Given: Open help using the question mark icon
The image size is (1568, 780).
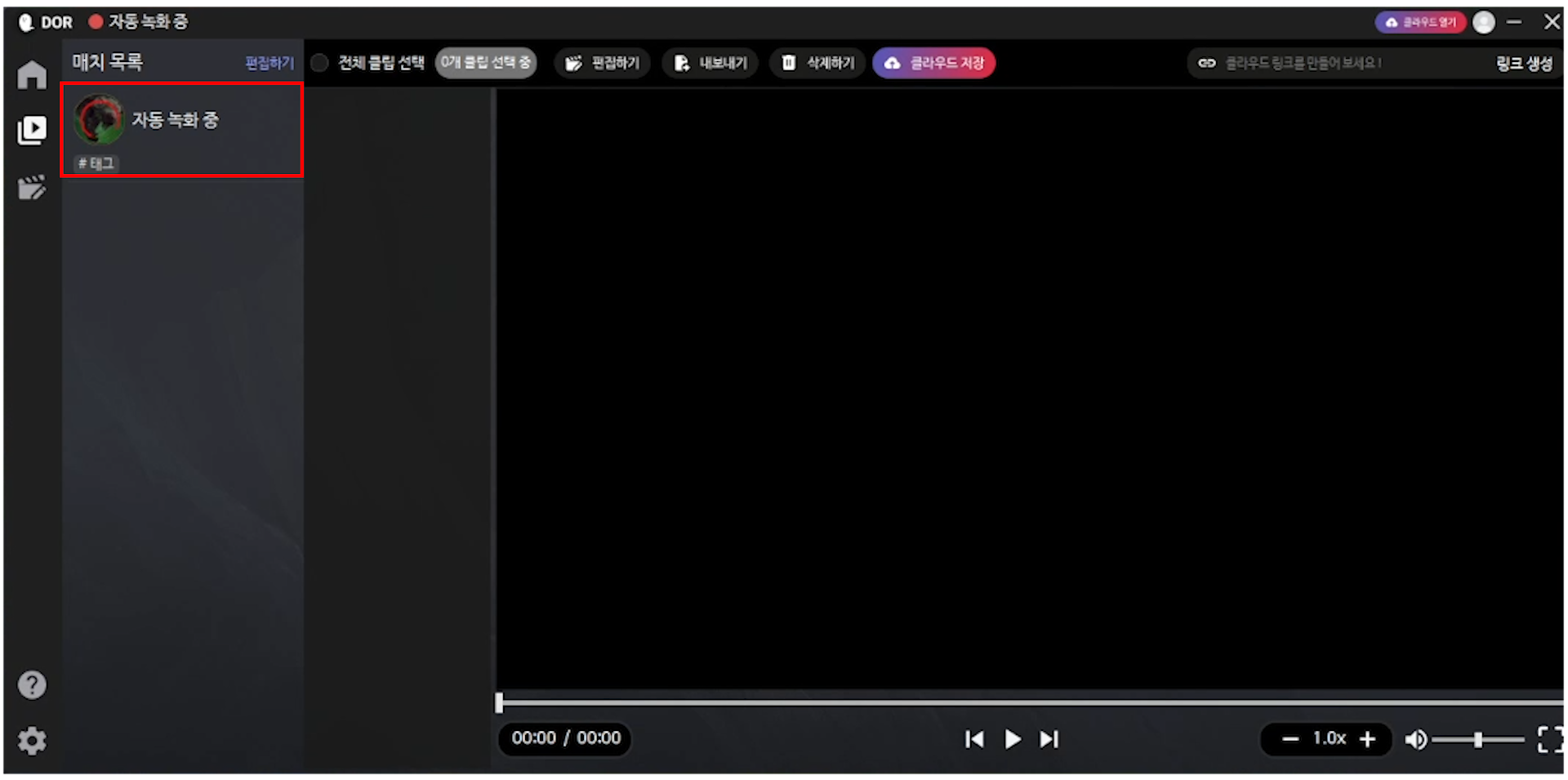Looking at the screenshot, I should 32,684.
